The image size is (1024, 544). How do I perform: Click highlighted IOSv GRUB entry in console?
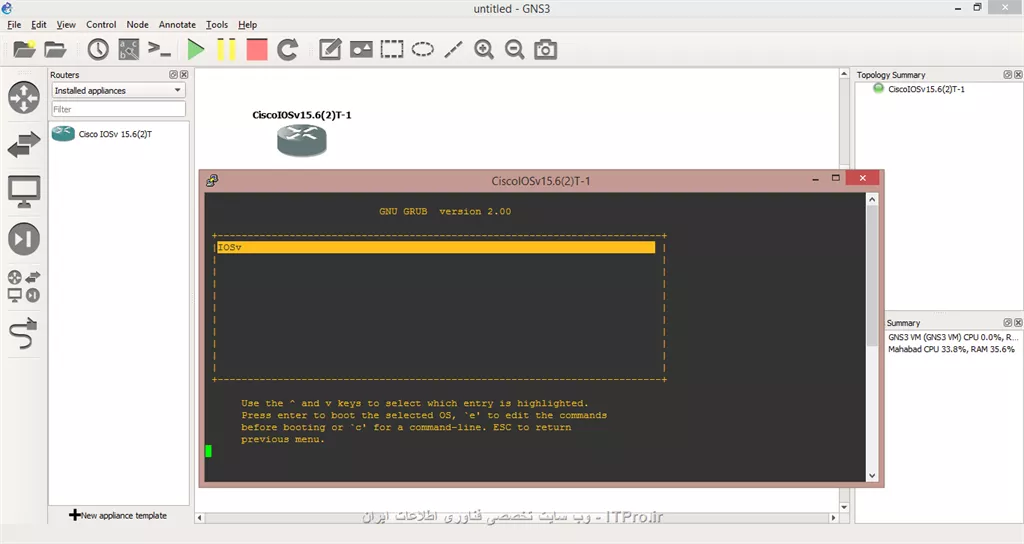click(x=436, y=247)
